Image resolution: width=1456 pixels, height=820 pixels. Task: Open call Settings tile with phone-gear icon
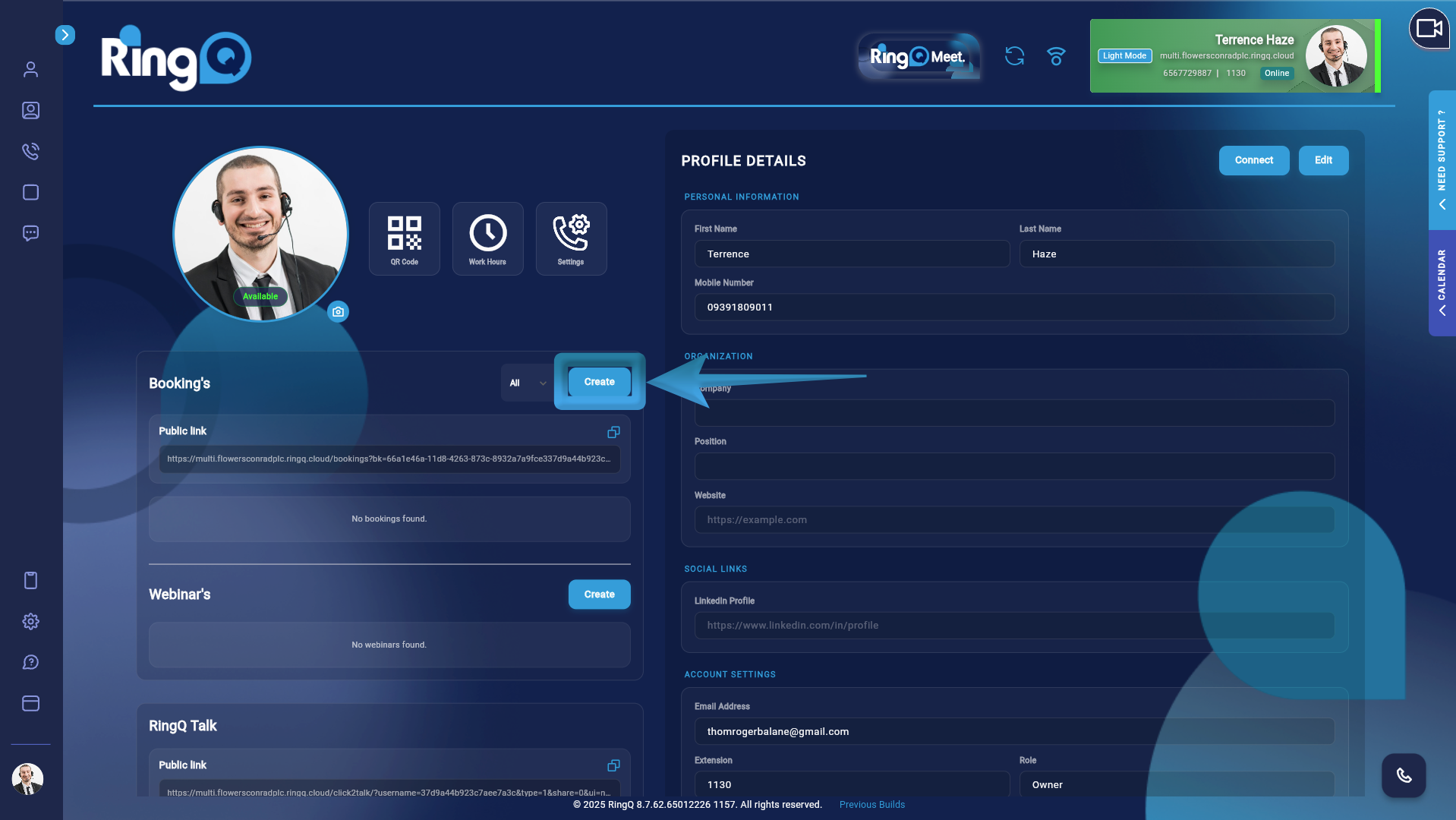[571, 238]
